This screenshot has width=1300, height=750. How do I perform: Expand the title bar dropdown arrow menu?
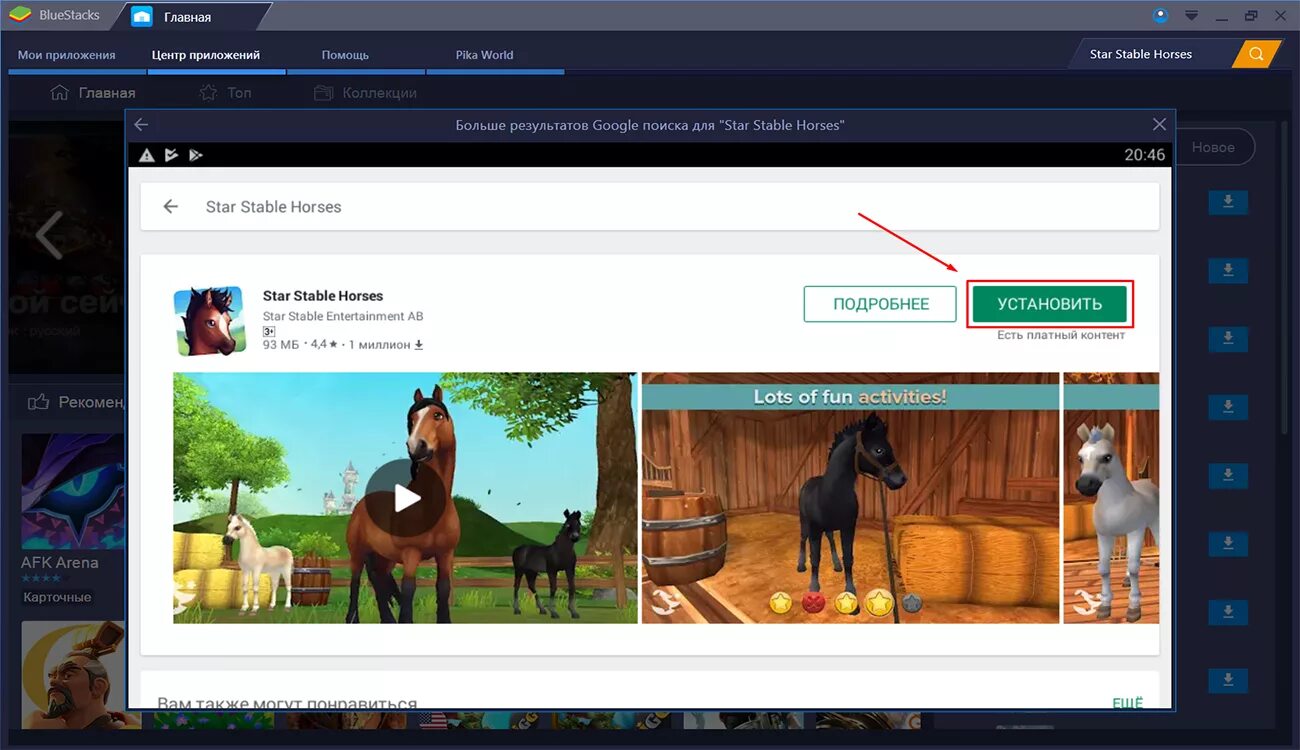tap(1191, 16)
